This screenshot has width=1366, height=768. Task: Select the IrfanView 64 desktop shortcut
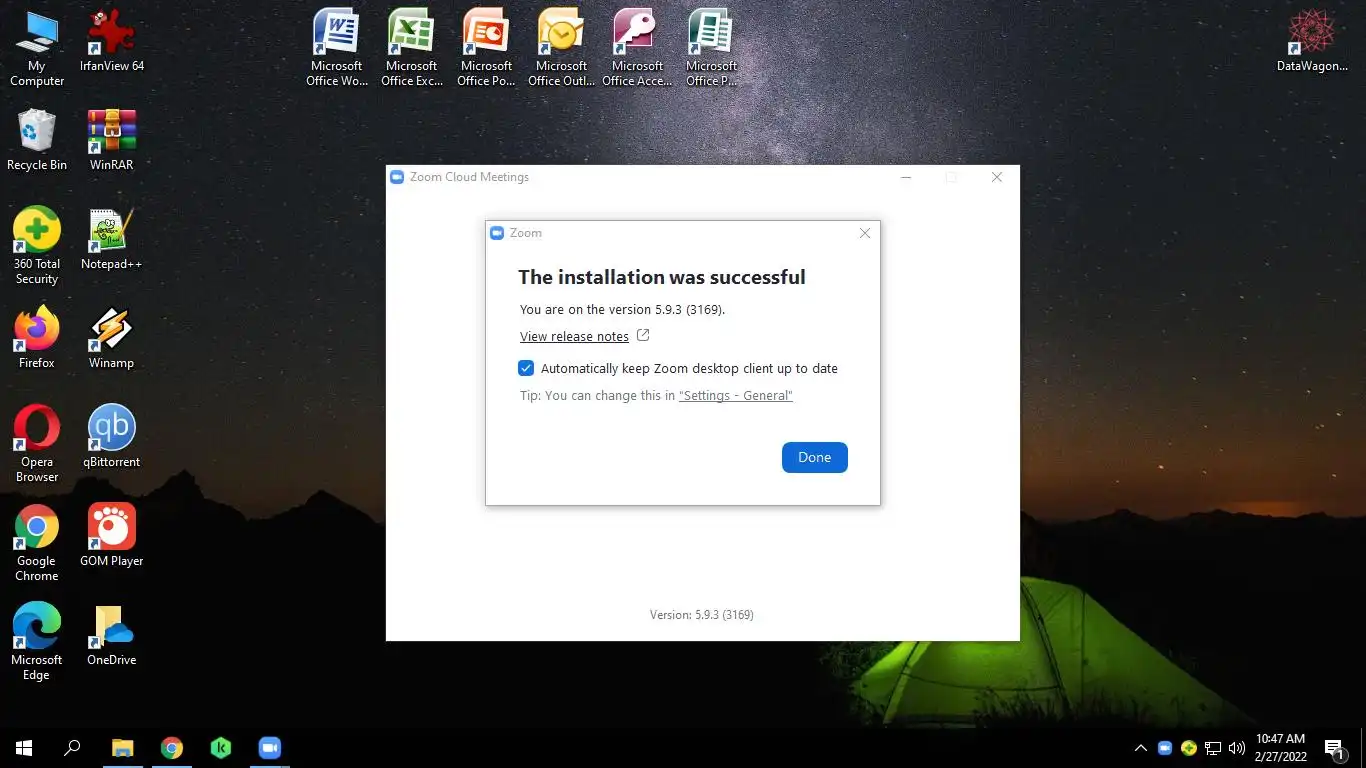pyautogui.click(x=111, y=41)
